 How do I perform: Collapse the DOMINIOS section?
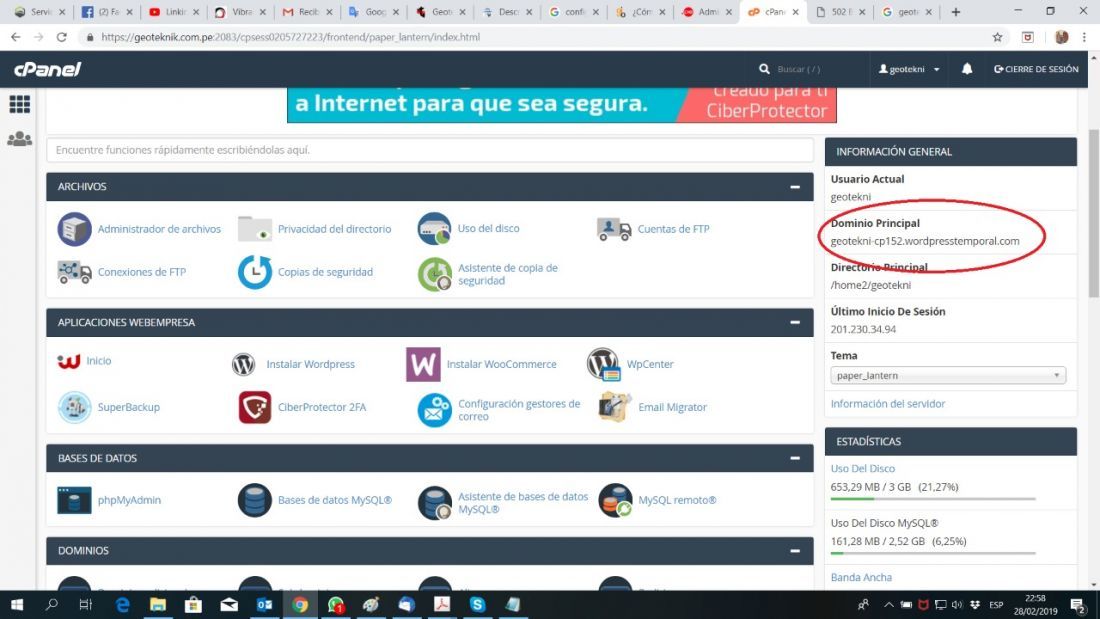point(795,551)
